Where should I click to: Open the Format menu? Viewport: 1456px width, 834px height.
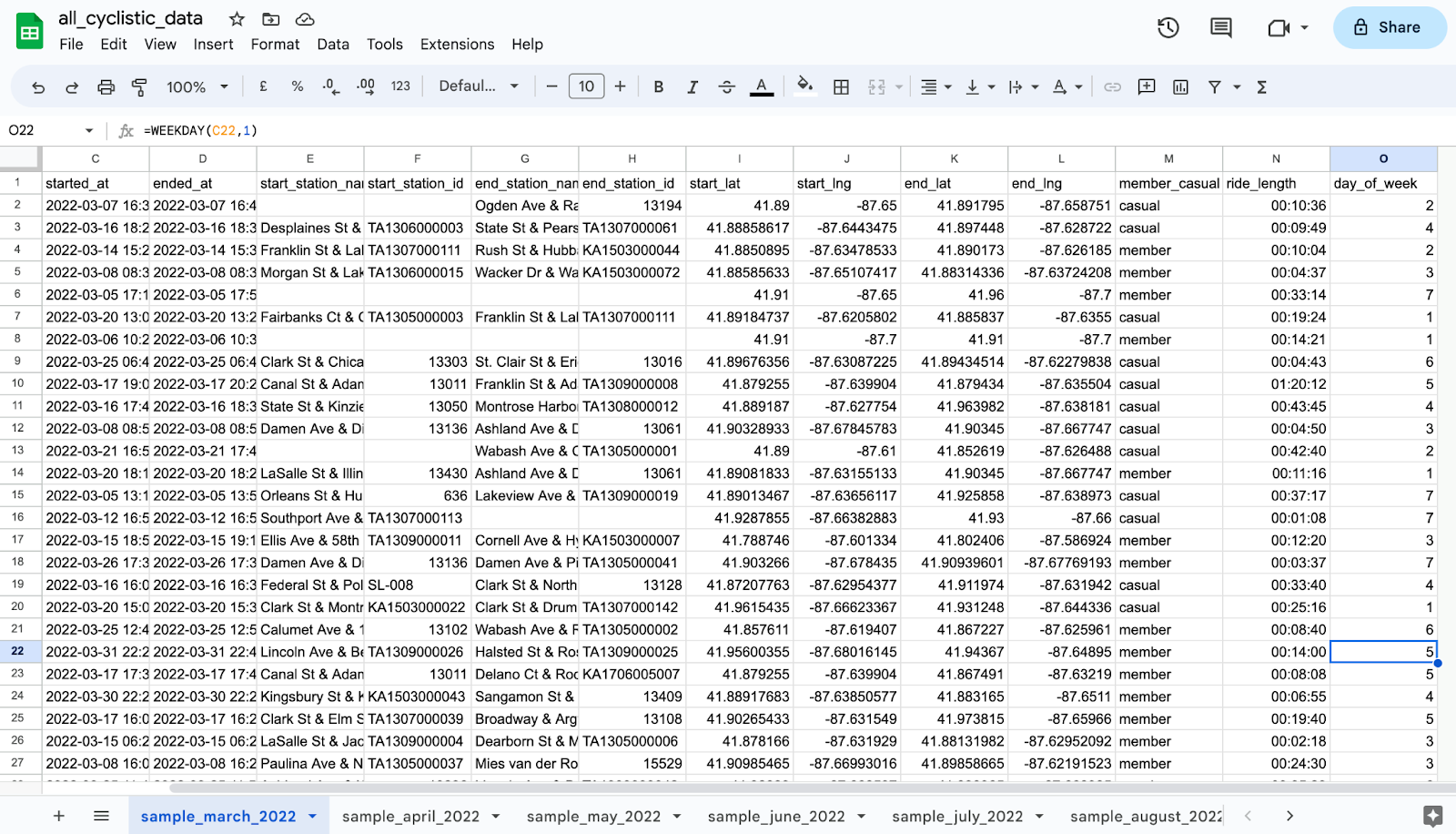[274, 44]
